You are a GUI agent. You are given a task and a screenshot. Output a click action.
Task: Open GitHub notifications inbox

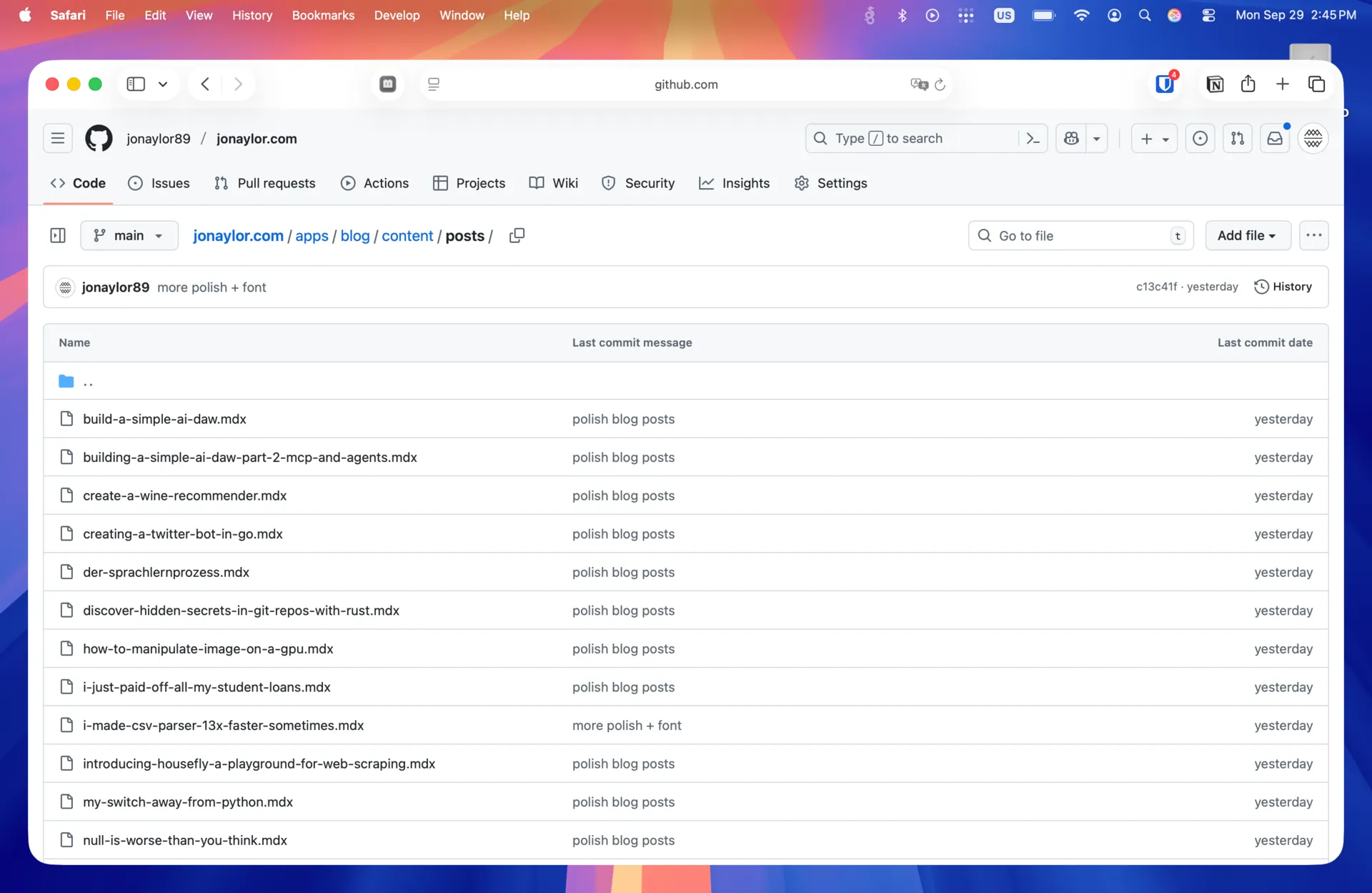point(1275,139)
